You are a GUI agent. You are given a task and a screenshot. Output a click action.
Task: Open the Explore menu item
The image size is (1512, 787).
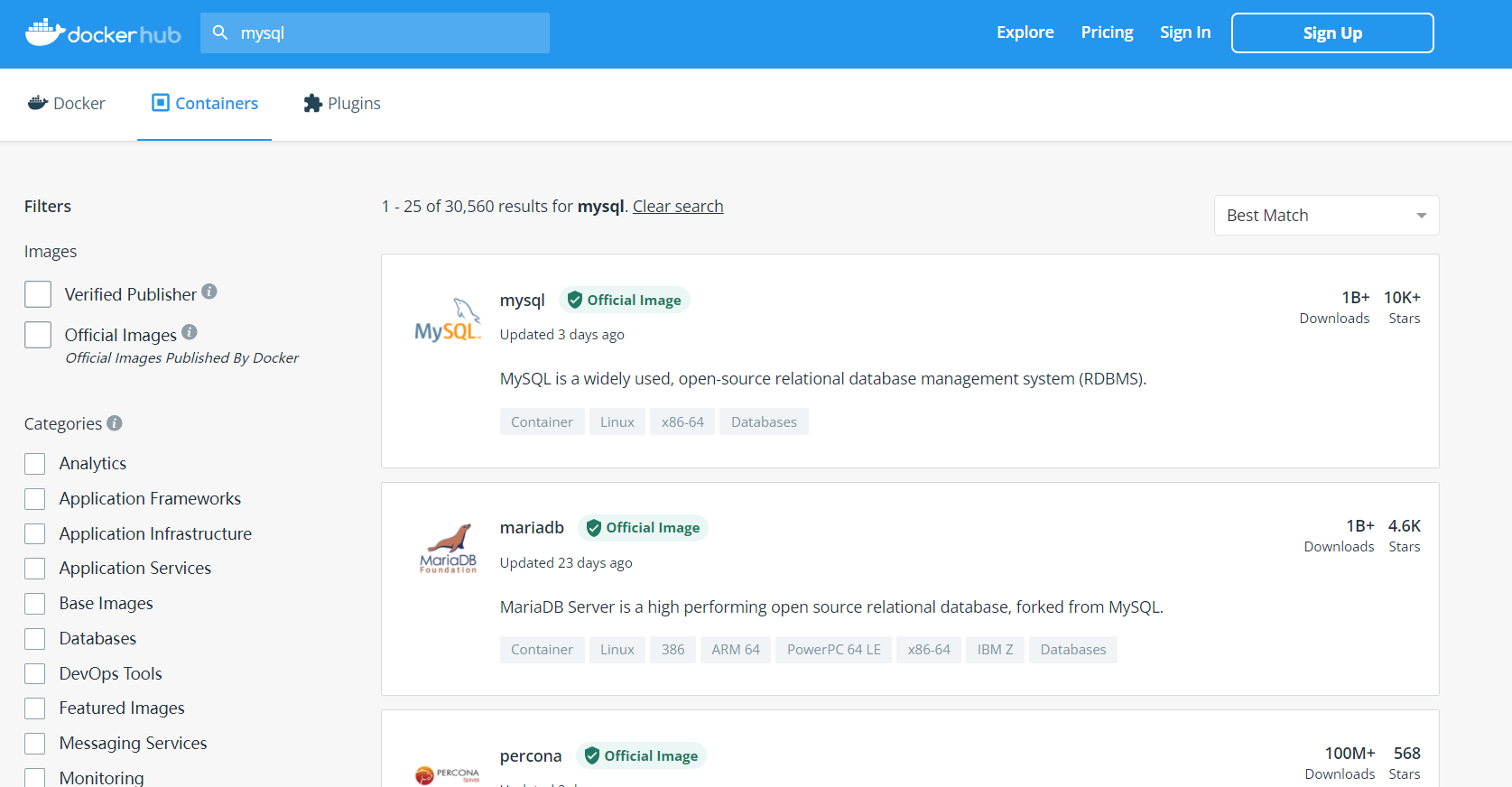(1025, 32)
